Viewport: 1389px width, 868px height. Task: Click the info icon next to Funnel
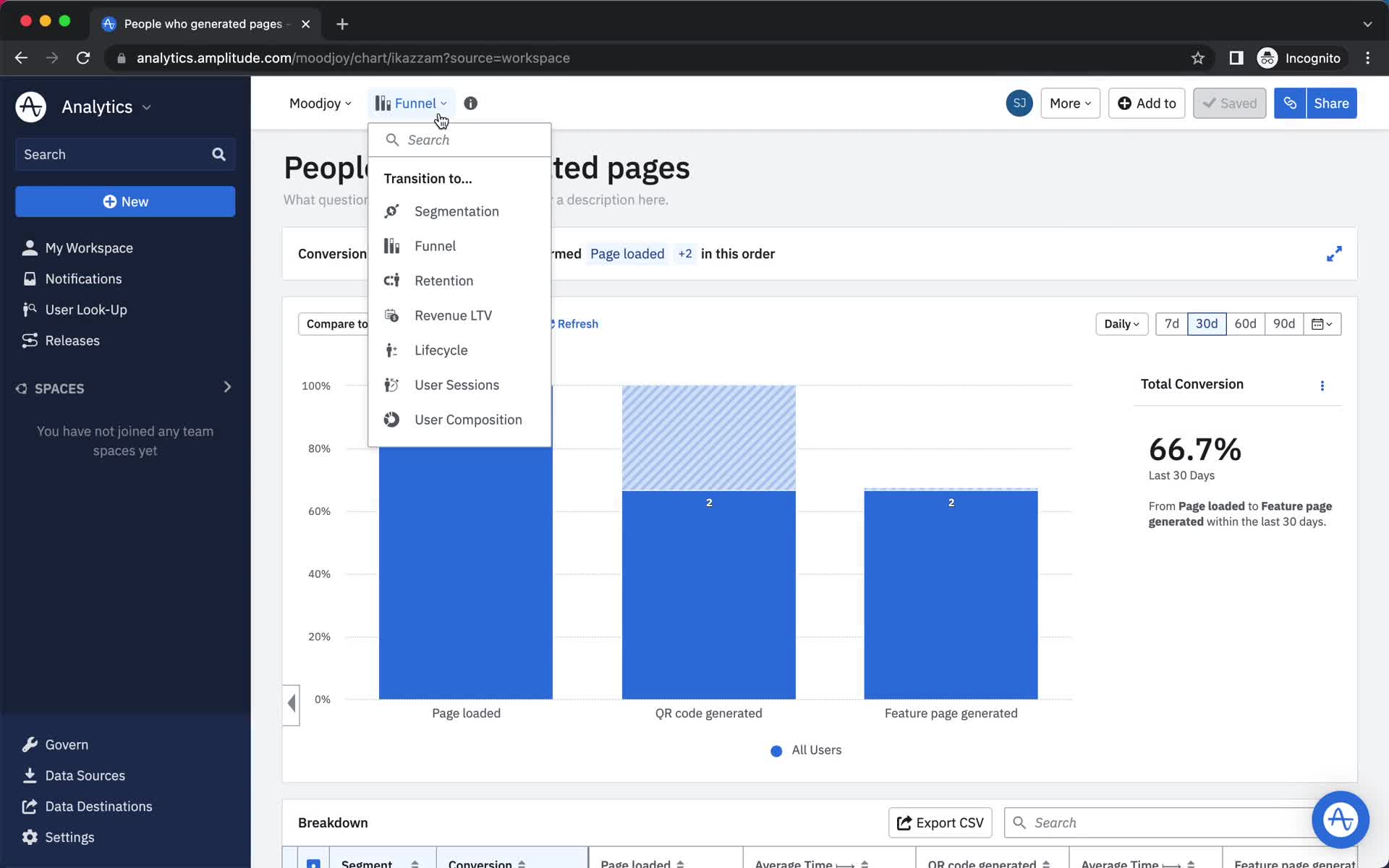tap(470, 103)
